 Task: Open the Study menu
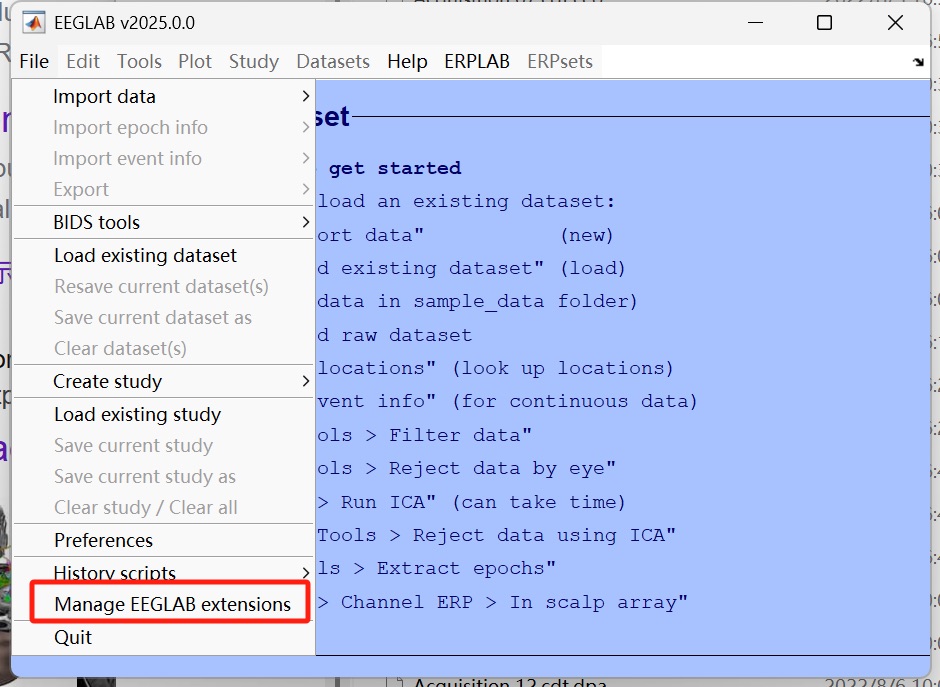coord(253,61)
